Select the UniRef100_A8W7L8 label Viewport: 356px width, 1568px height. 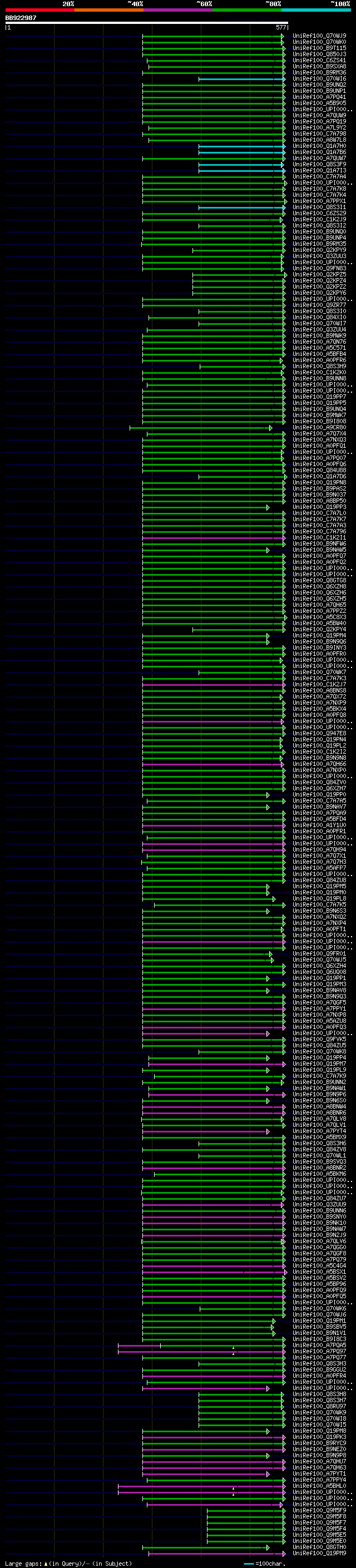[x=319, y=140]
